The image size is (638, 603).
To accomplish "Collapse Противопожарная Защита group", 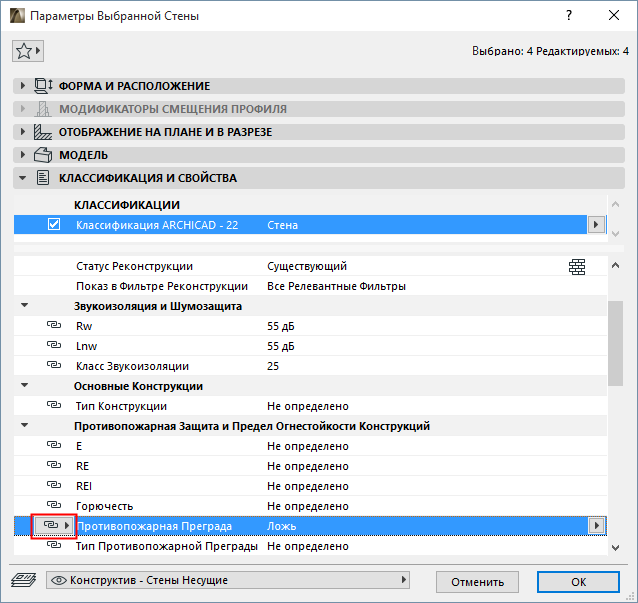I will coord(24,425).
